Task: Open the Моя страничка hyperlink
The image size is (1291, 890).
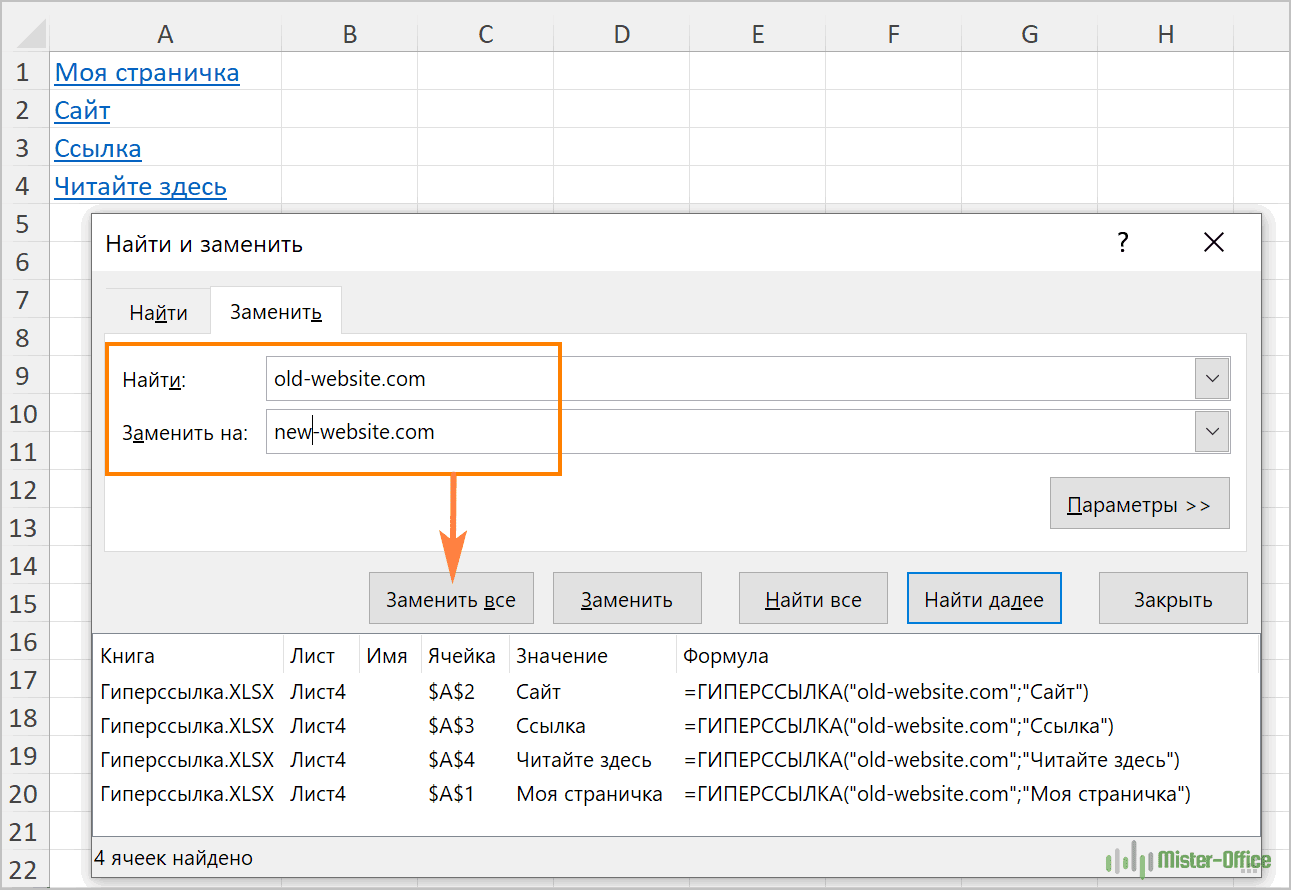Action: tap(147, 73)
